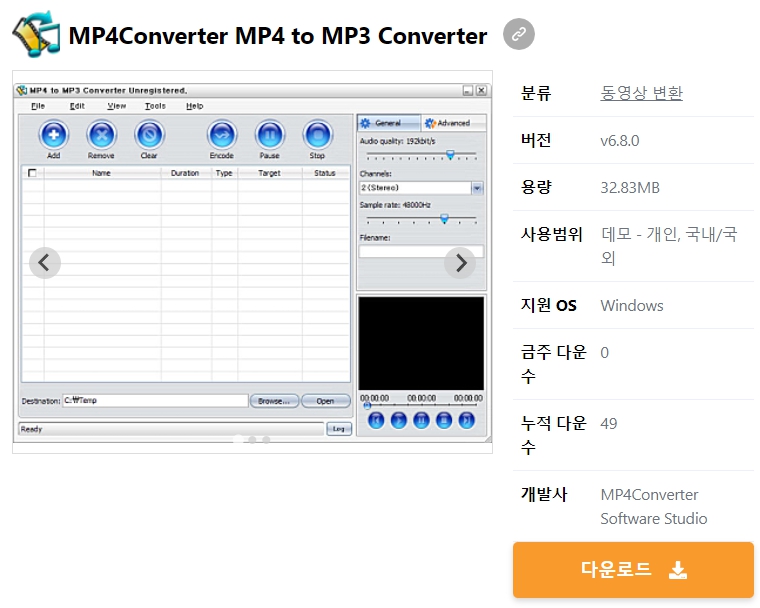Open the Edit menu
Viewport: 760px width, 608px height.
tap(77, 106)
